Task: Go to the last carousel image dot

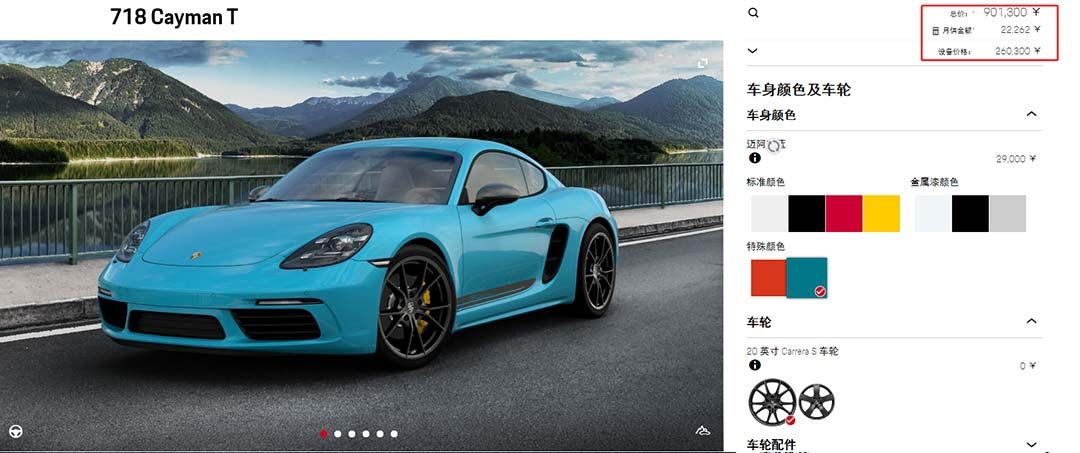Action: (x=394, y=434)
